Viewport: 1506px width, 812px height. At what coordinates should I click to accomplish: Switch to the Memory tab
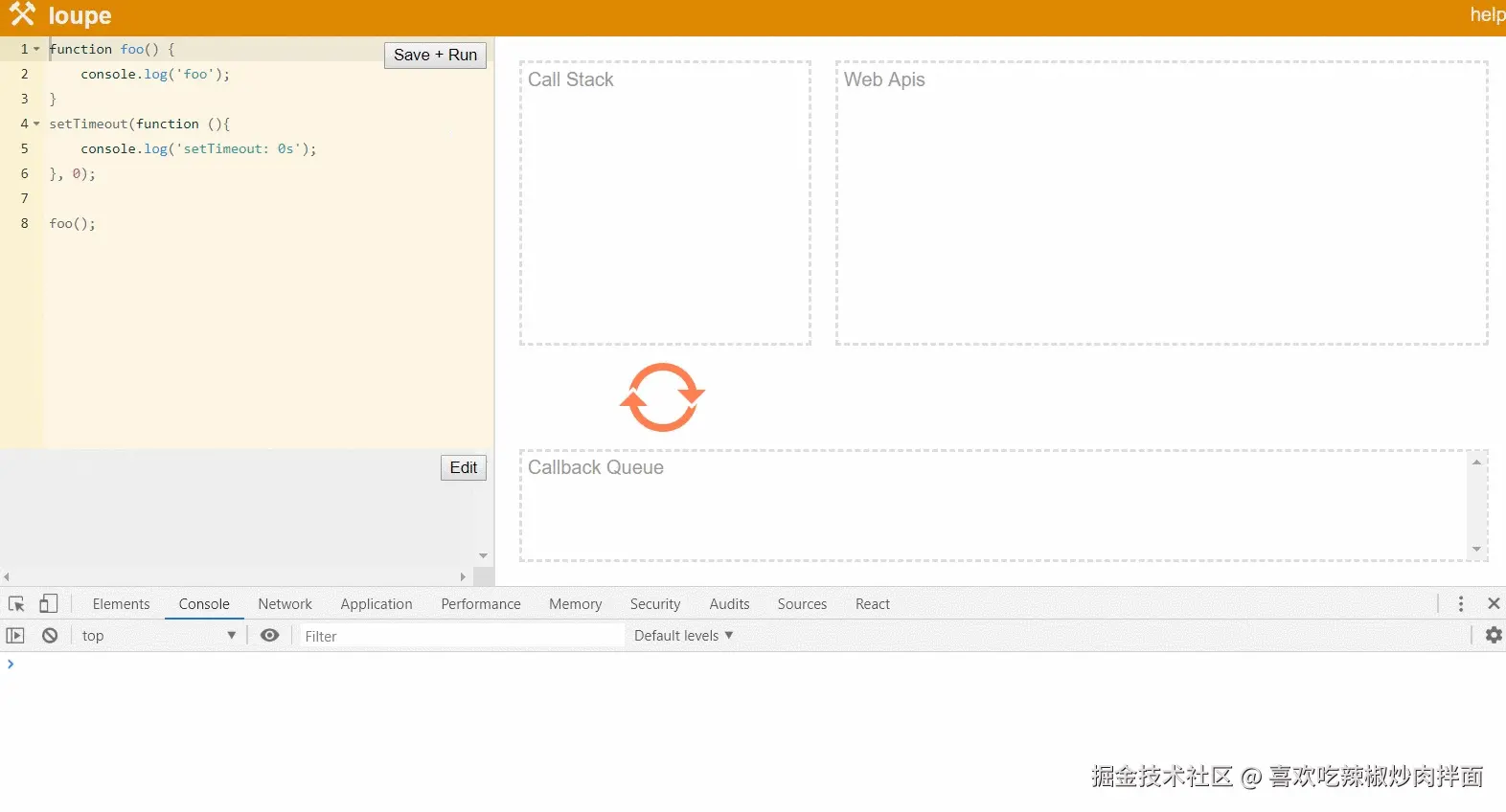point(575,604)
